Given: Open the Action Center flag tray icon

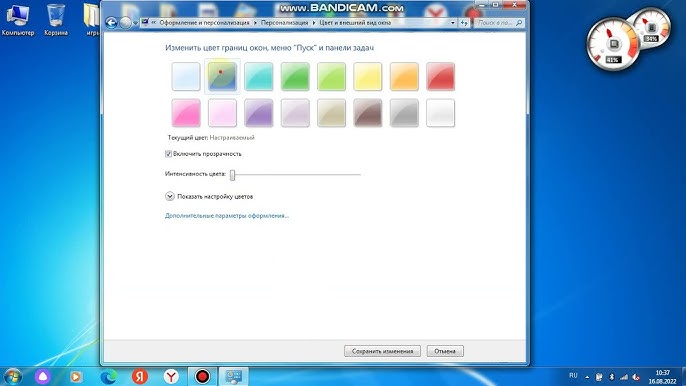Looking at the screenshot, I should coord(599,377).
